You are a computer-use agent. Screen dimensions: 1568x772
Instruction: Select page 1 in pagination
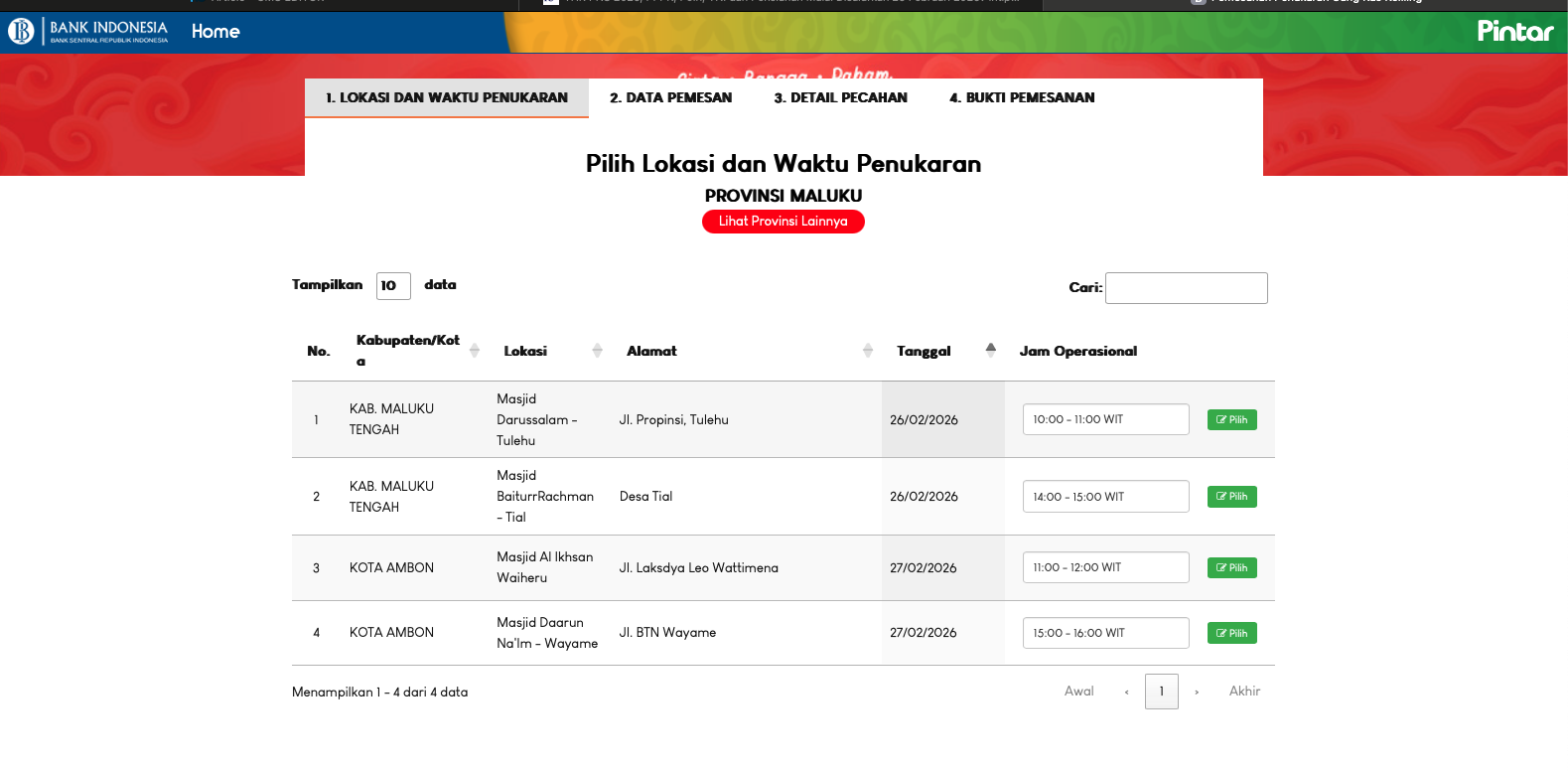click(x=1162, y=692)
